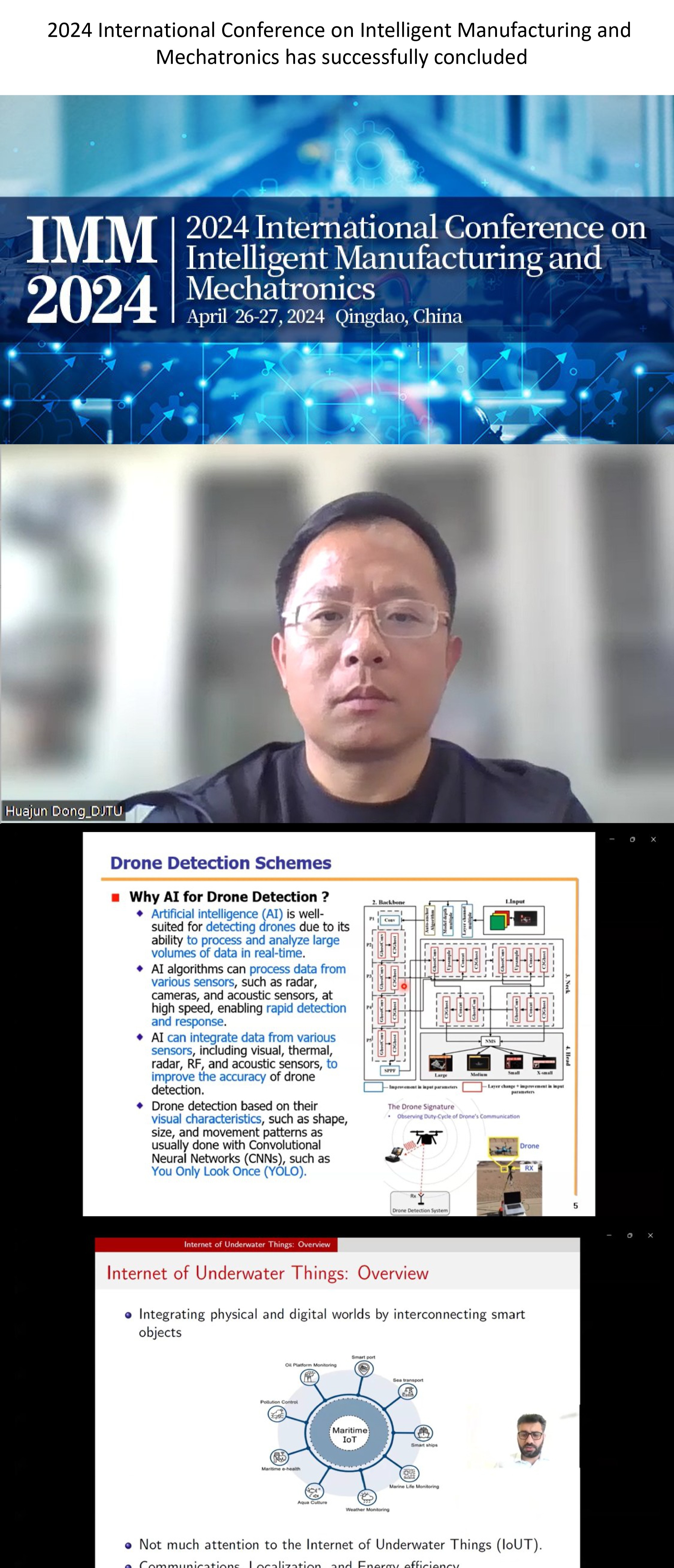The image size is (674, 1568).
Task: Click the Marine Life Monitoring icon
Action: (409, 1474)
